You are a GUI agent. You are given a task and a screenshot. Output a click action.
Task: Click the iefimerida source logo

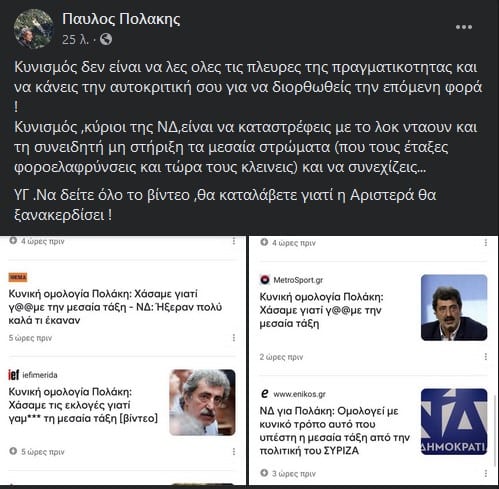tap(13, 375)
